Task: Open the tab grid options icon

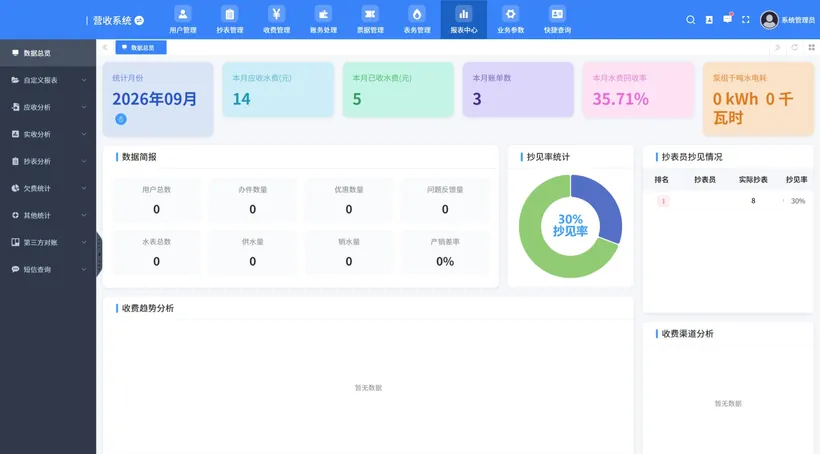Action: [x=811, y=48]
